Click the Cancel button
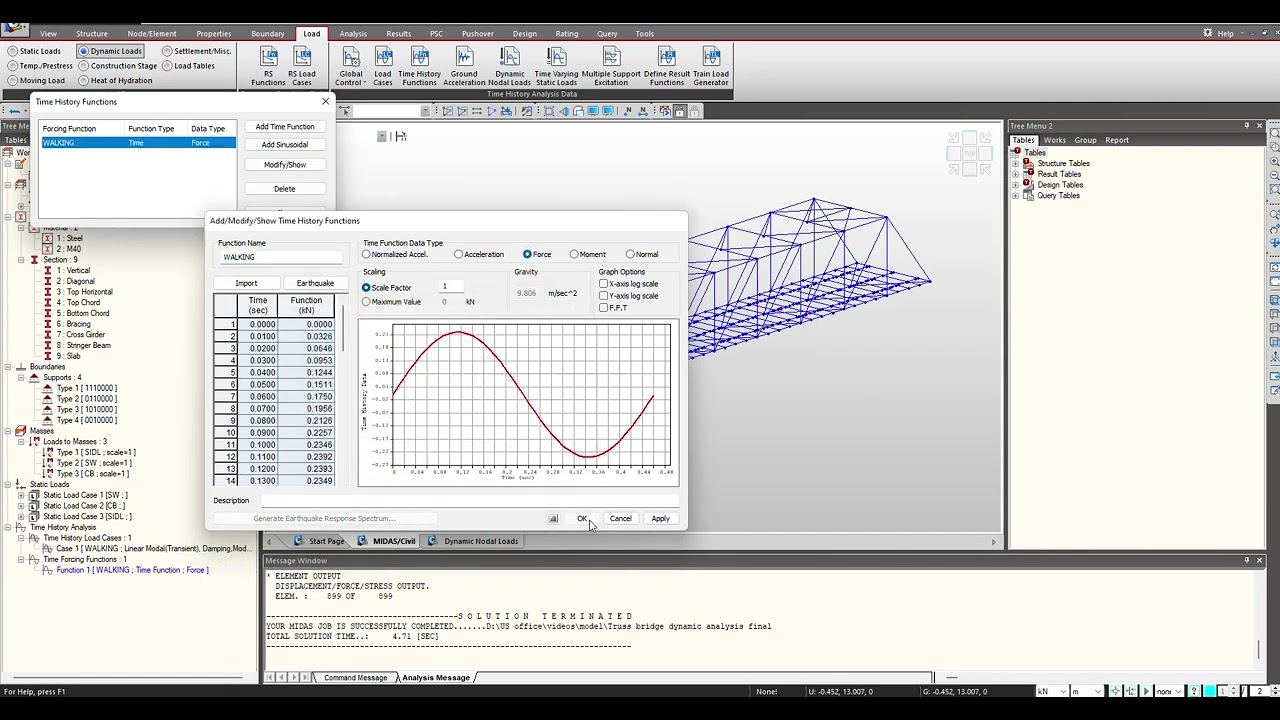Viewport: 1280px width, 720px height. point(620,518)
